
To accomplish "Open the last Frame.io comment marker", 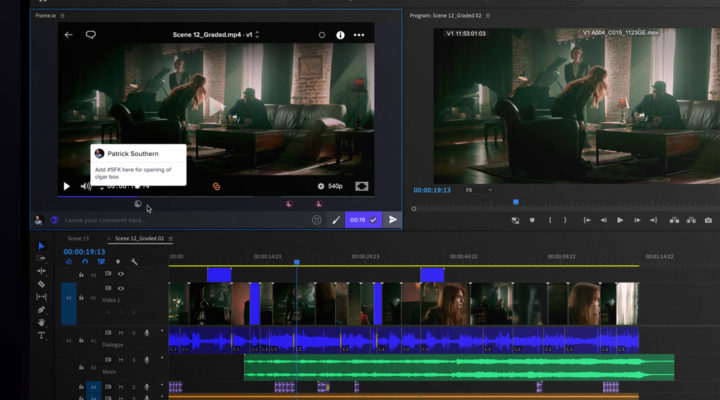I will (x=319, y=203).
